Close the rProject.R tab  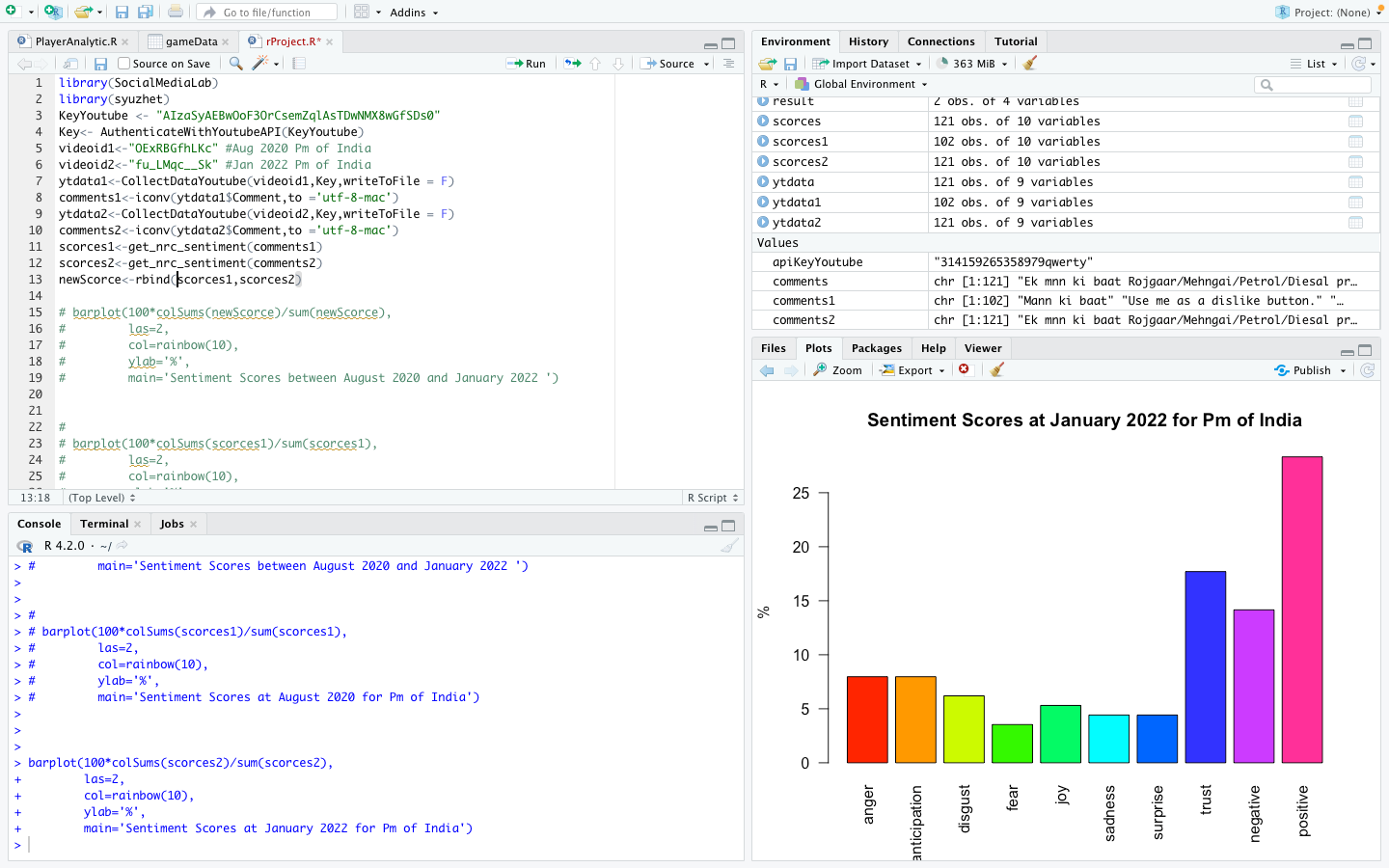(330, 41)
